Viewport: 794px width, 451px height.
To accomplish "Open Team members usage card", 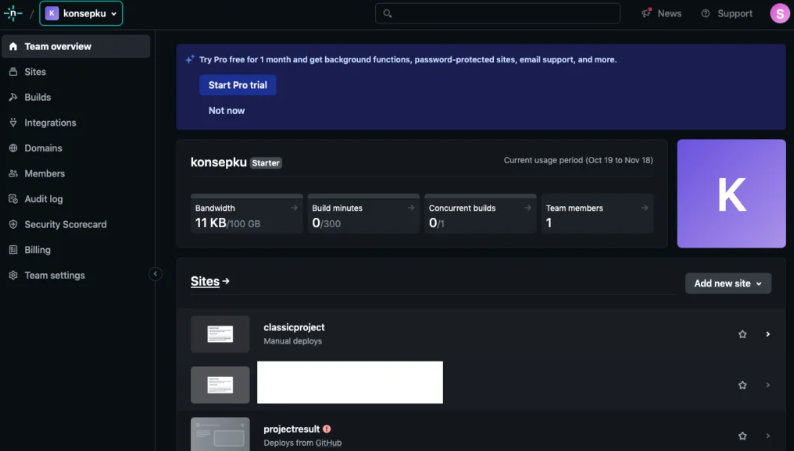I will [598, 214].
